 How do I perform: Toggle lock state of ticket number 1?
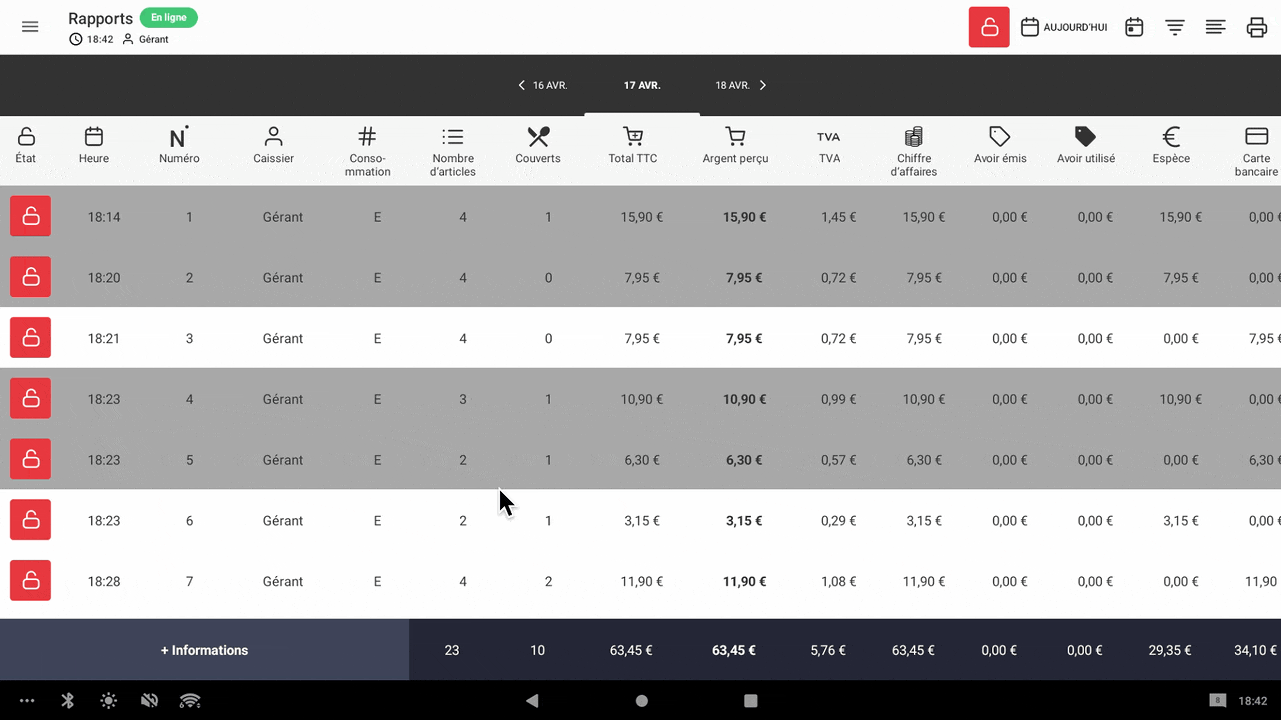30,217
